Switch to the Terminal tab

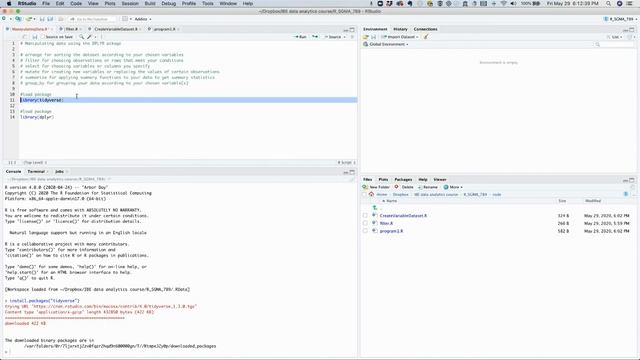[36, 171]
